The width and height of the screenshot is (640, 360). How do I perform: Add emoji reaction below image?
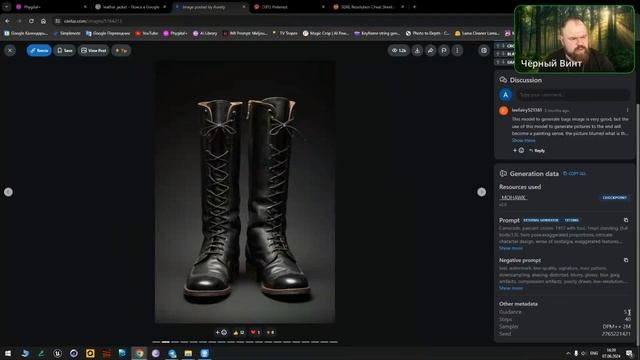[221, 332]
